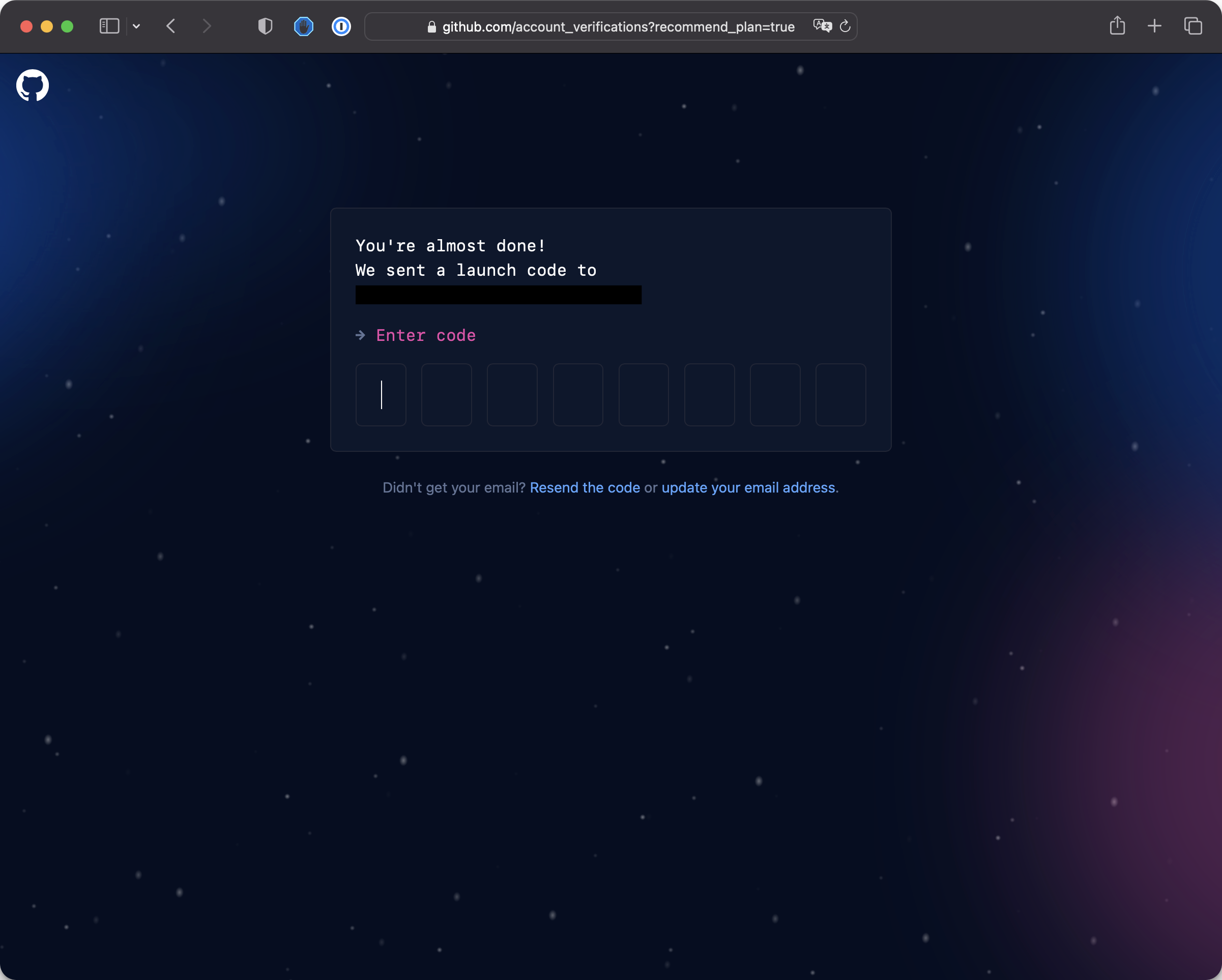The image size is (1222, 980).
Task: Open the 1Password extension icon
Action: [341, 26]
